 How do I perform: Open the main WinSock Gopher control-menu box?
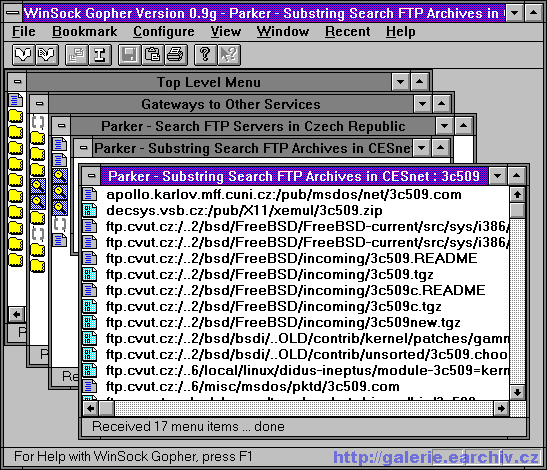pos(13,13)
